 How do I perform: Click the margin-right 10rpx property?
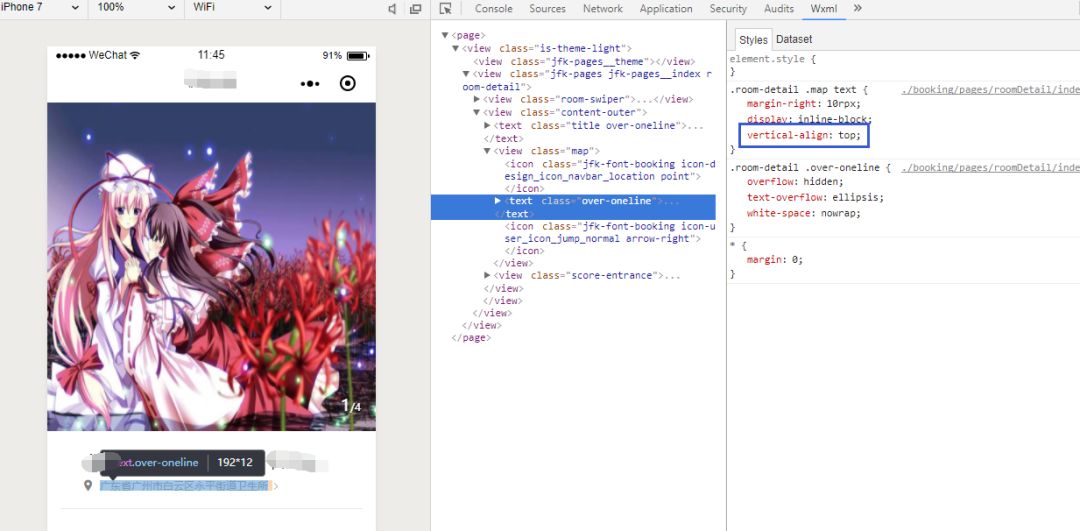[x=804, y=104]
